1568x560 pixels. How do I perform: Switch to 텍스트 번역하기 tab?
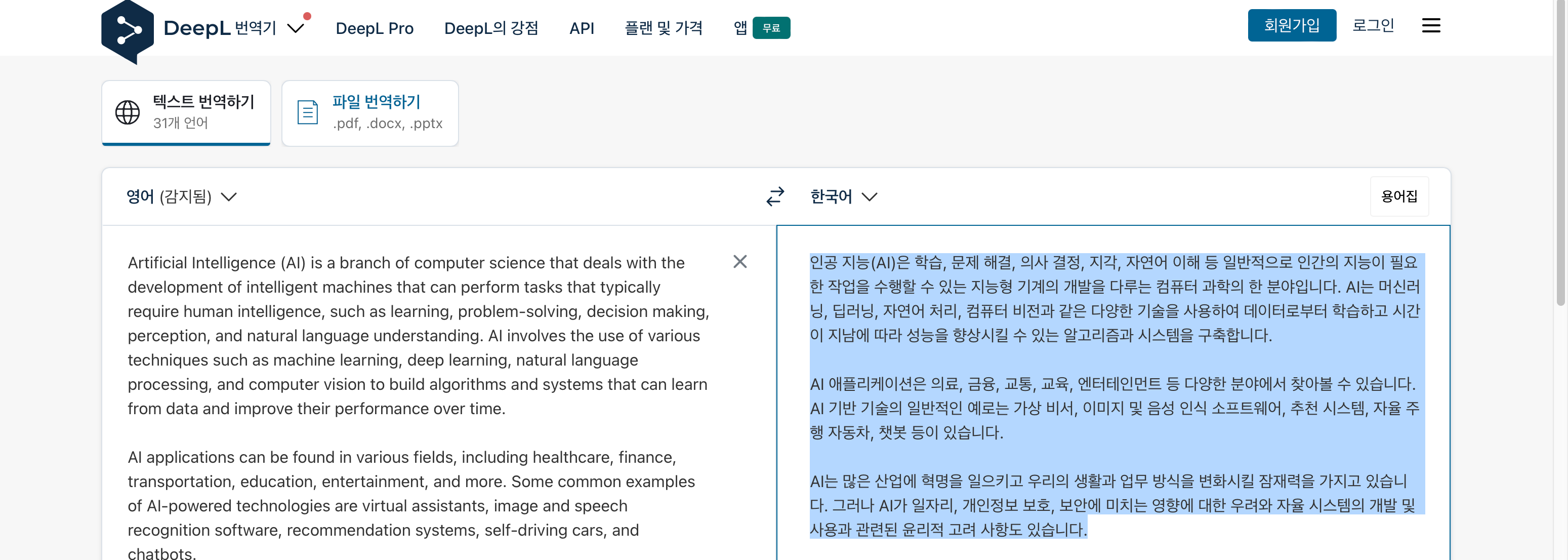tap(186, 112)
